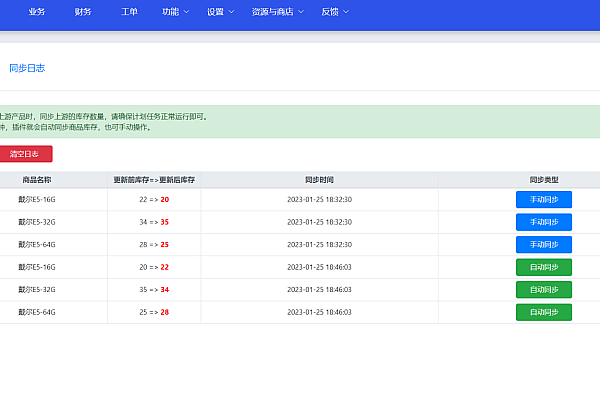Click the green notice text about 计划任务
Screen dimensions: 600x400
(x=104, y=117)
